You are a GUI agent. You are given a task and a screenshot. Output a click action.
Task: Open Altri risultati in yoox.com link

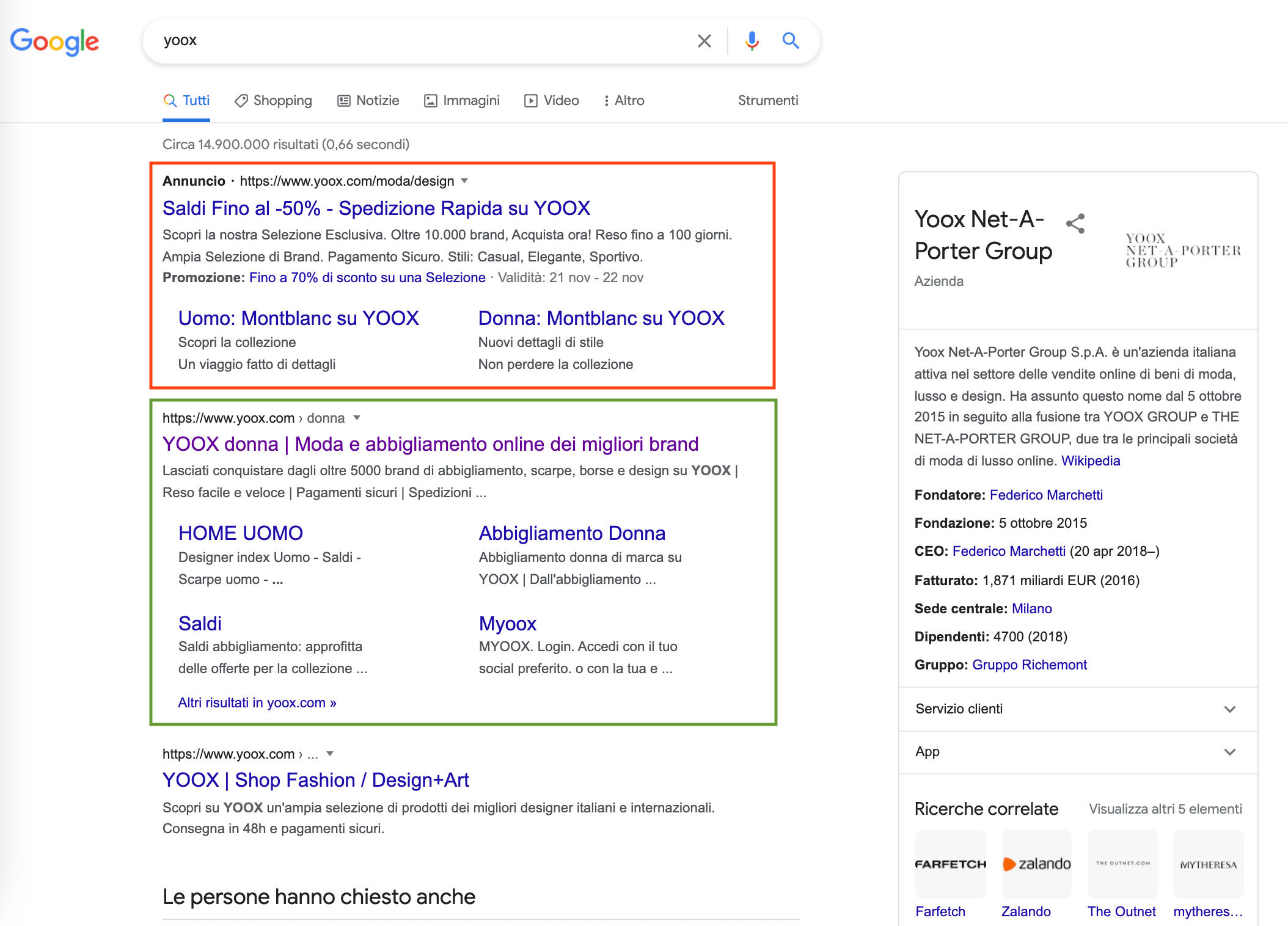tap(257, 702)
